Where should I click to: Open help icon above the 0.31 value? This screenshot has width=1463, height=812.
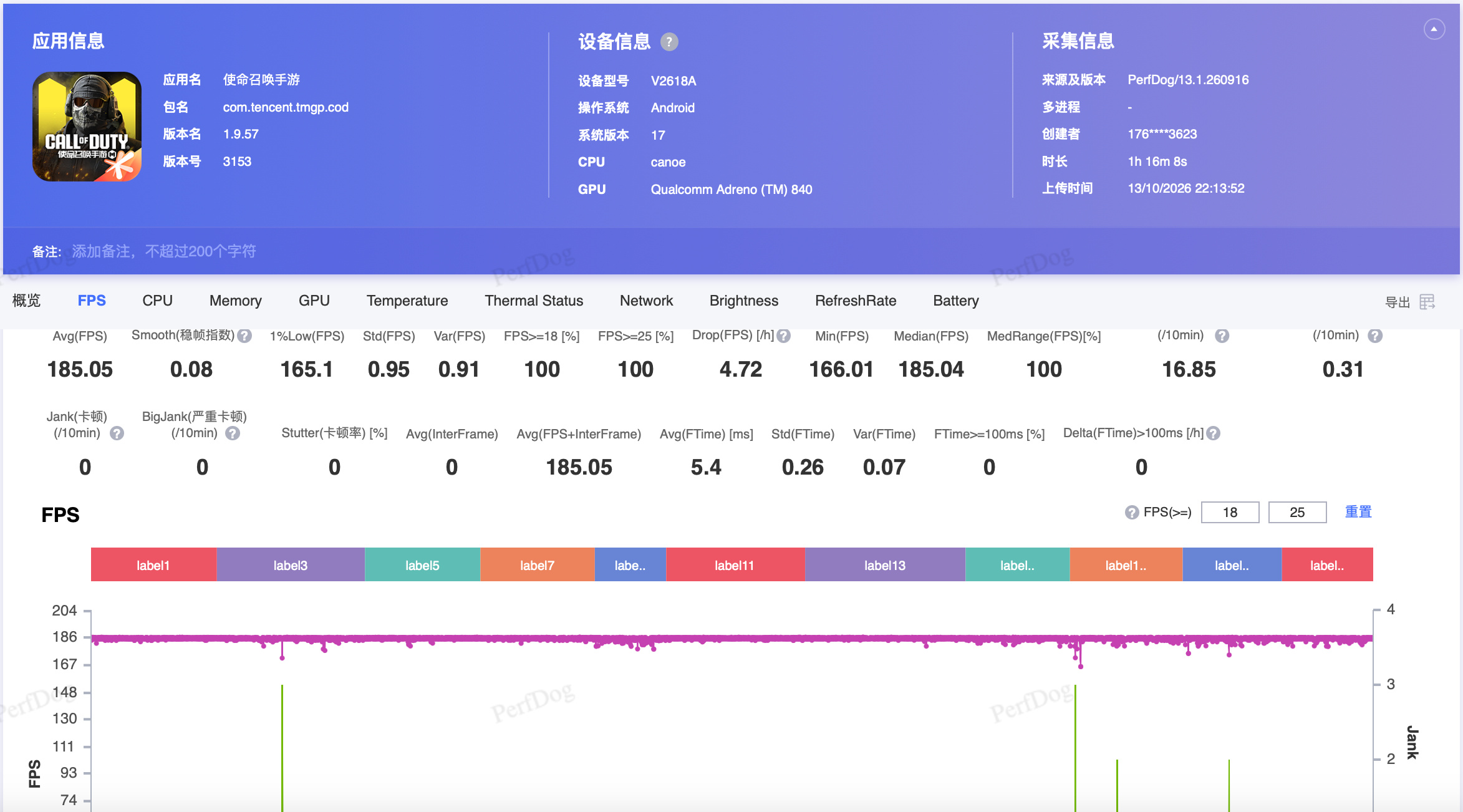[x=1375, y=336]
